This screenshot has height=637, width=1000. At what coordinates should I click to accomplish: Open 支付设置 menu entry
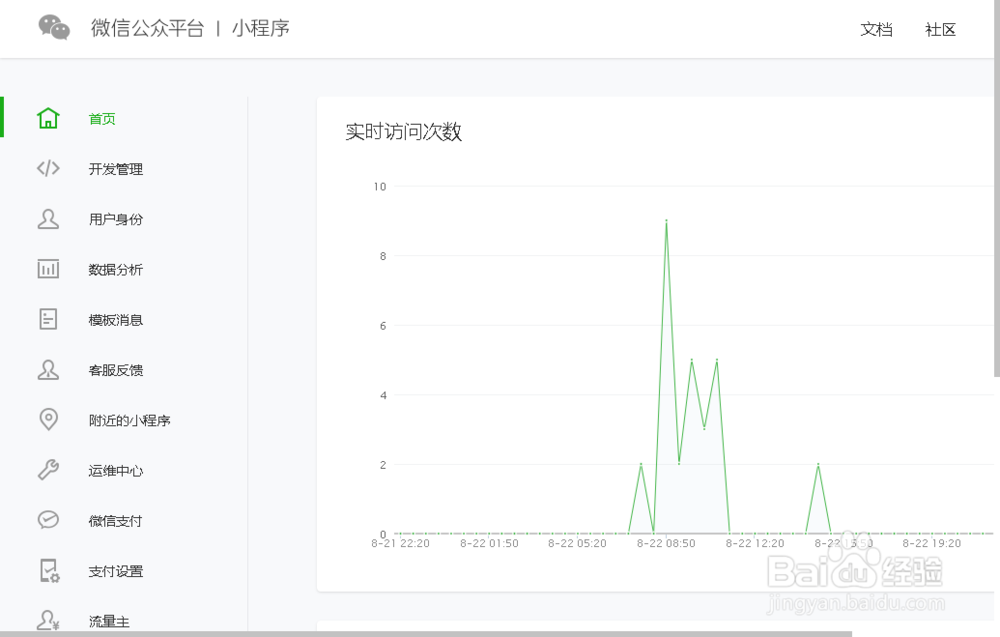pyautogui.click(x=115, y=571)
